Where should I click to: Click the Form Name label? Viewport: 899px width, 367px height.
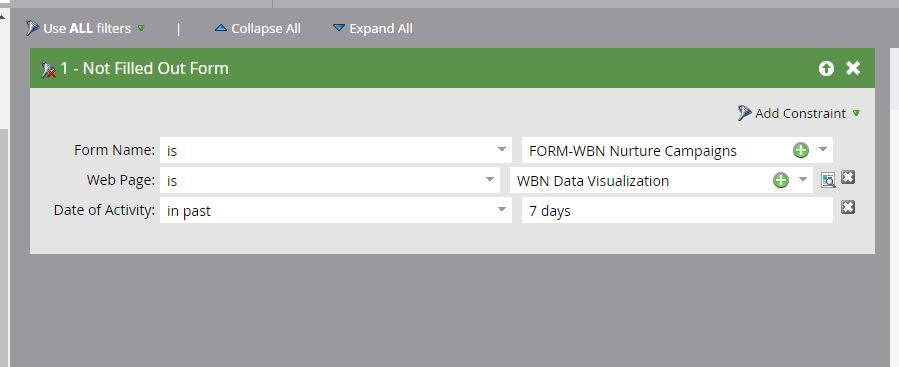coord(115,150)
